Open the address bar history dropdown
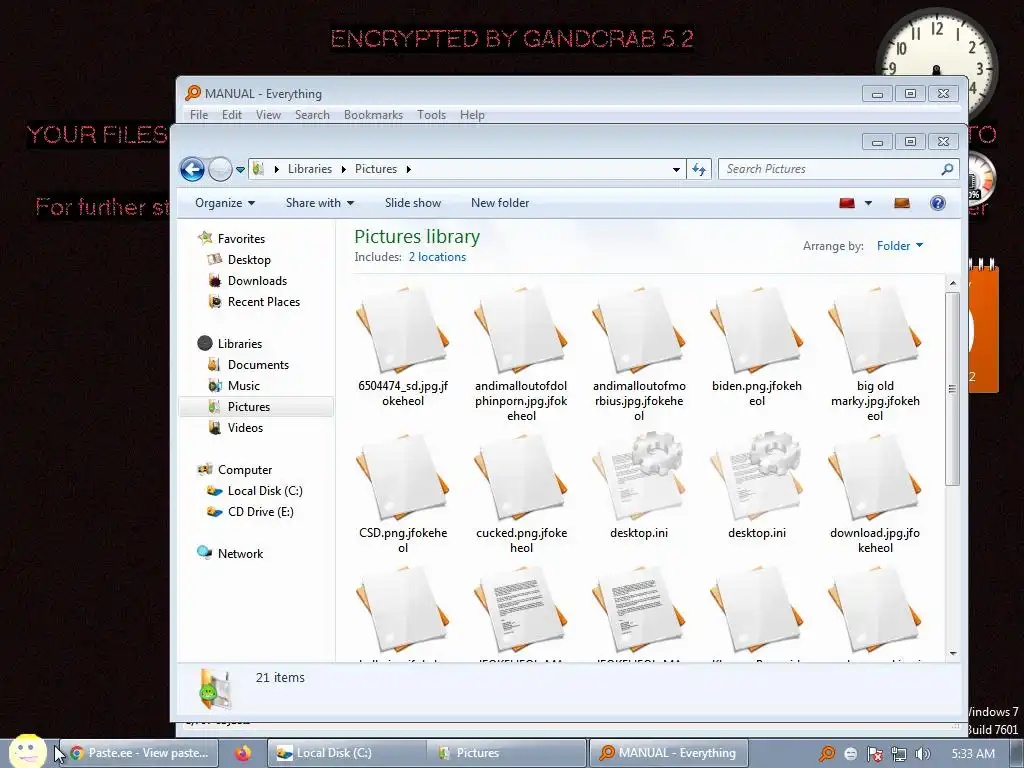 pyautogui.click(x=676, y=169)
